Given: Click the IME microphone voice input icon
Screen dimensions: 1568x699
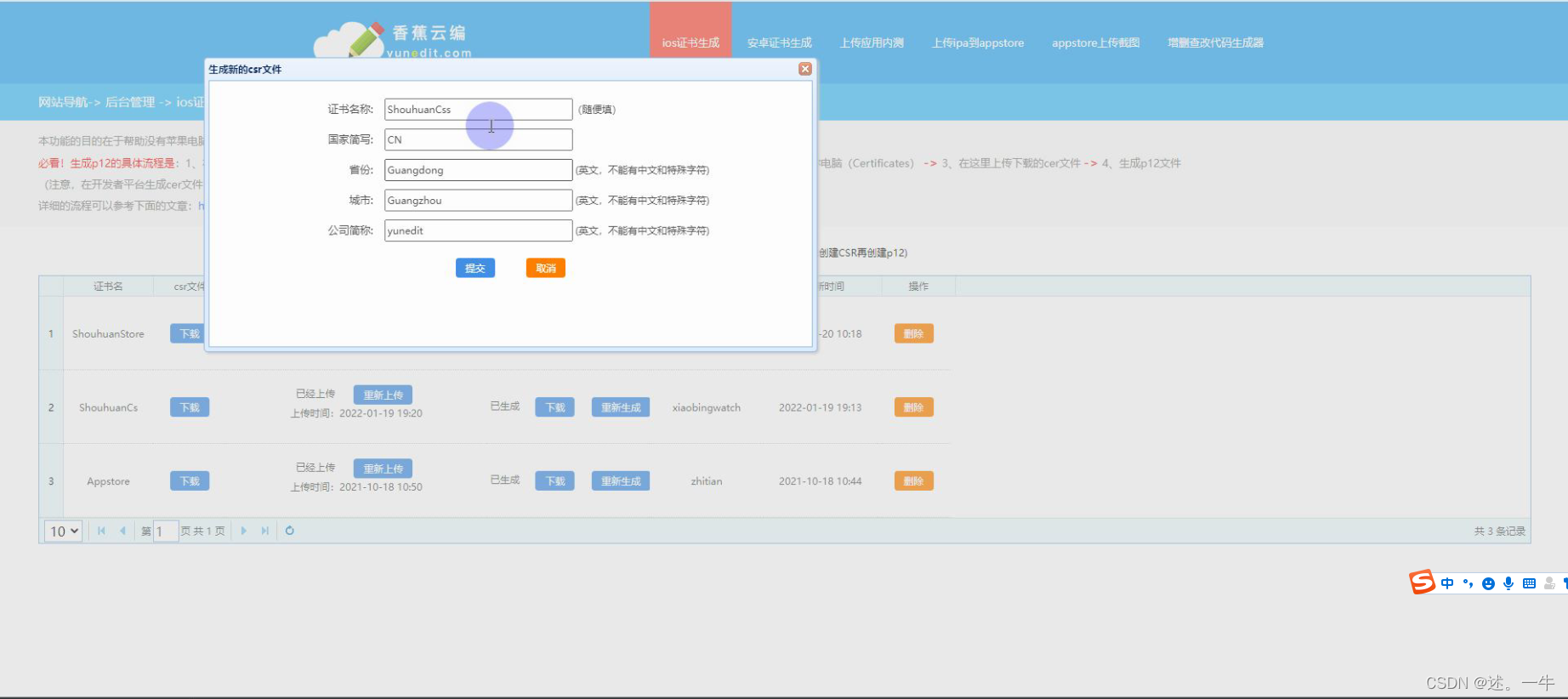Looking at the screenshot, I should click(1508, 583).
